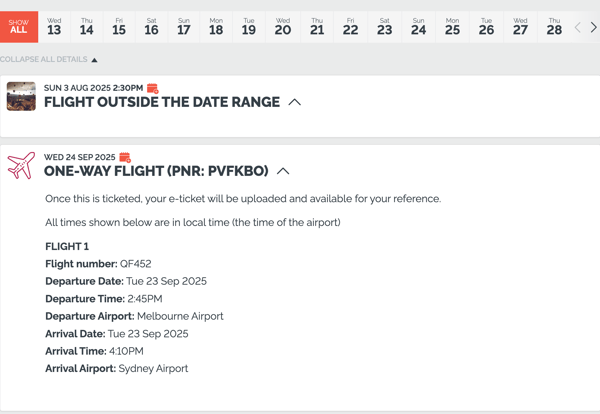This screenshot has height=414, width=600.
Task: Go to previous dates with left arrow
Action: click(577, 28)
